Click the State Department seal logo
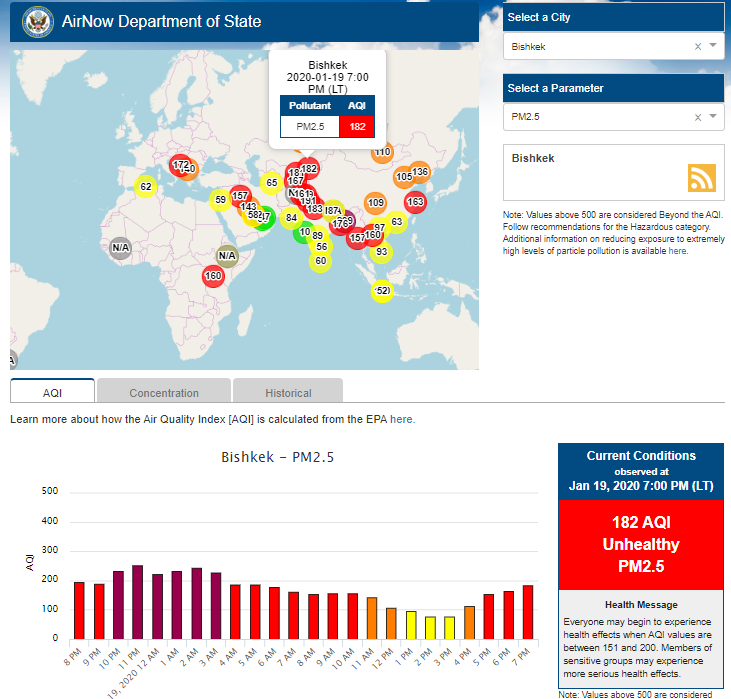The width and height of the screenshot is (731, 699). [x=37, y=22]
